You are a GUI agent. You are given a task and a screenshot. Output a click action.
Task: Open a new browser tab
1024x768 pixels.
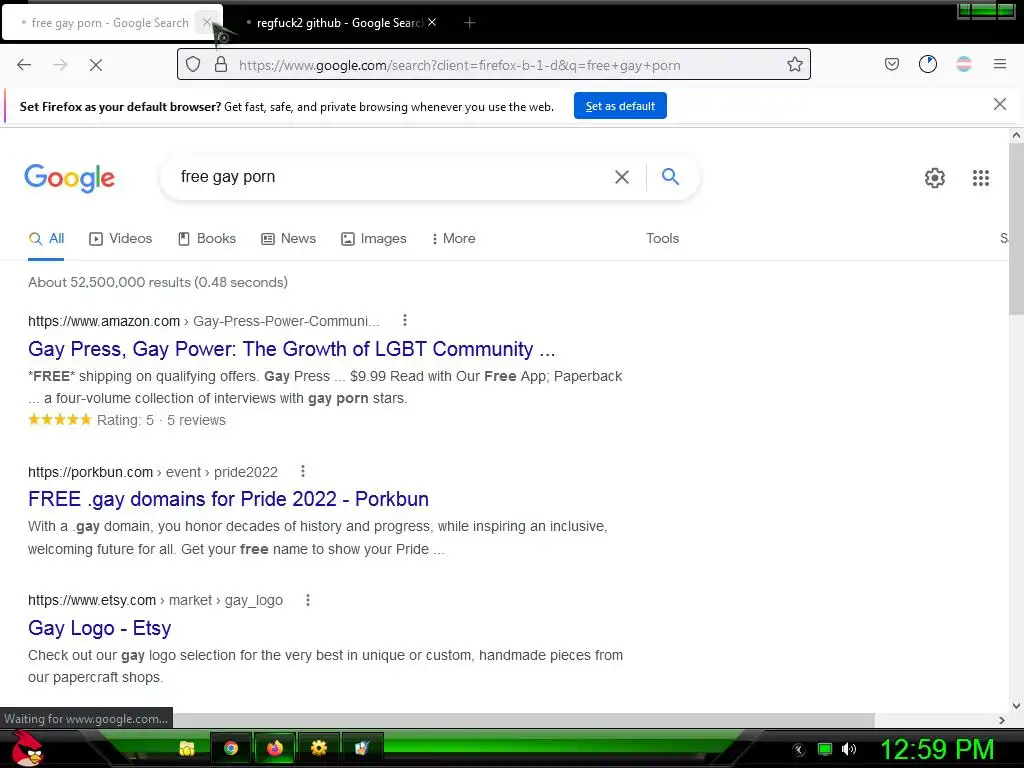pyautogui.click(x=470, y=23)
